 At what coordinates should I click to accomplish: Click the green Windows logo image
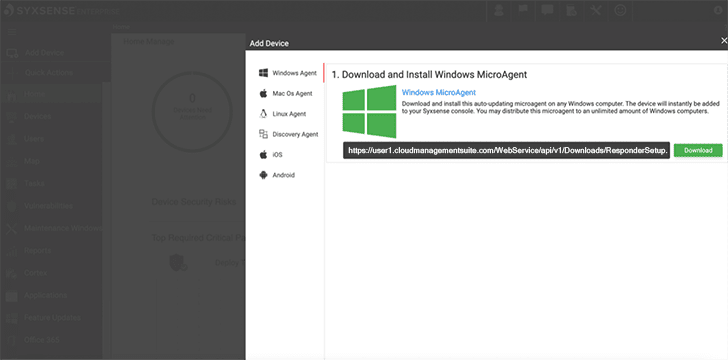pos(370,111)
